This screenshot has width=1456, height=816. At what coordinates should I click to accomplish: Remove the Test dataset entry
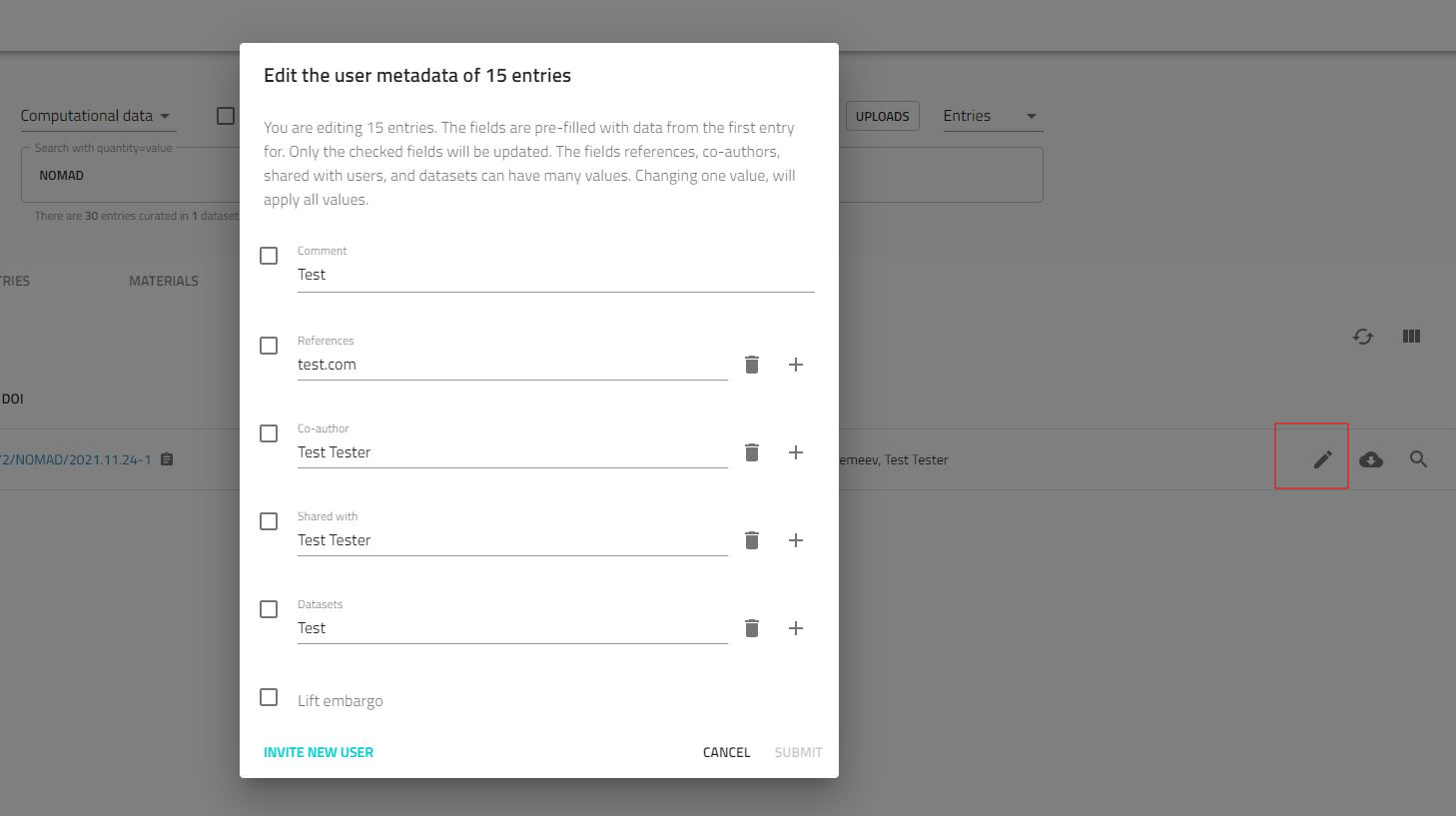[752, 628]
